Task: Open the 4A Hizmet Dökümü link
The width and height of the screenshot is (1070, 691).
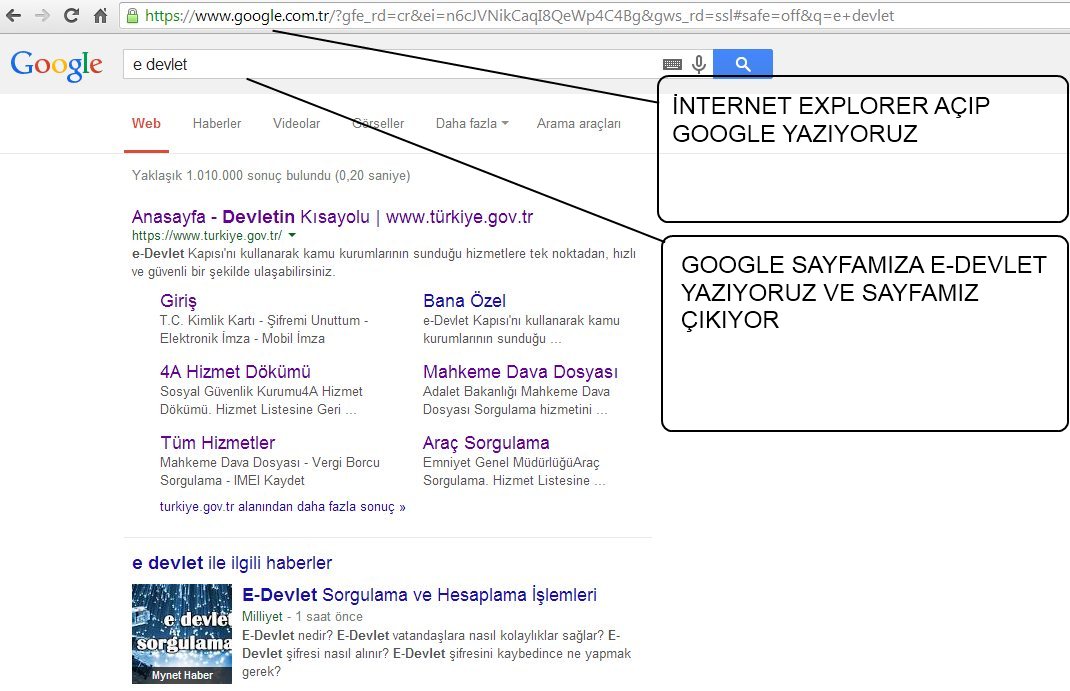Action: [x=235, y=372]
